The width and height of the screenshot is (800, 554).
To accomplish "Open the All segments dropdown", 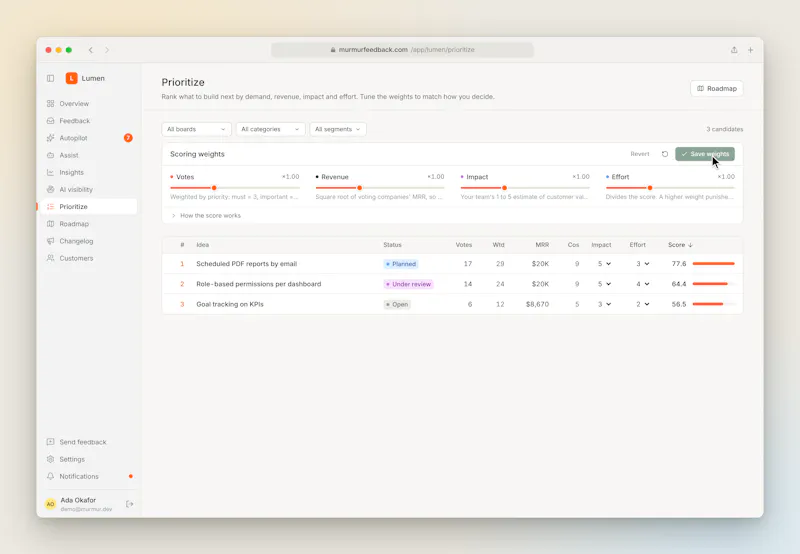I will 338,129.
